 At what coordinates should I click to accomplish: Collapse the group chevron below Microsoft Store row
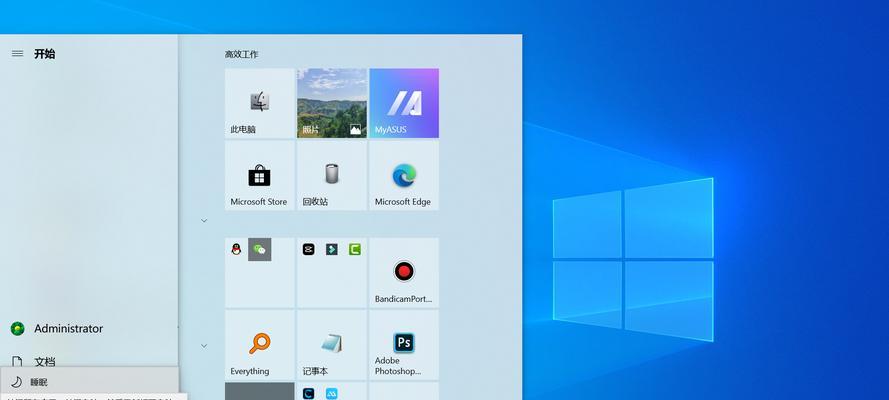click(204, 220)
